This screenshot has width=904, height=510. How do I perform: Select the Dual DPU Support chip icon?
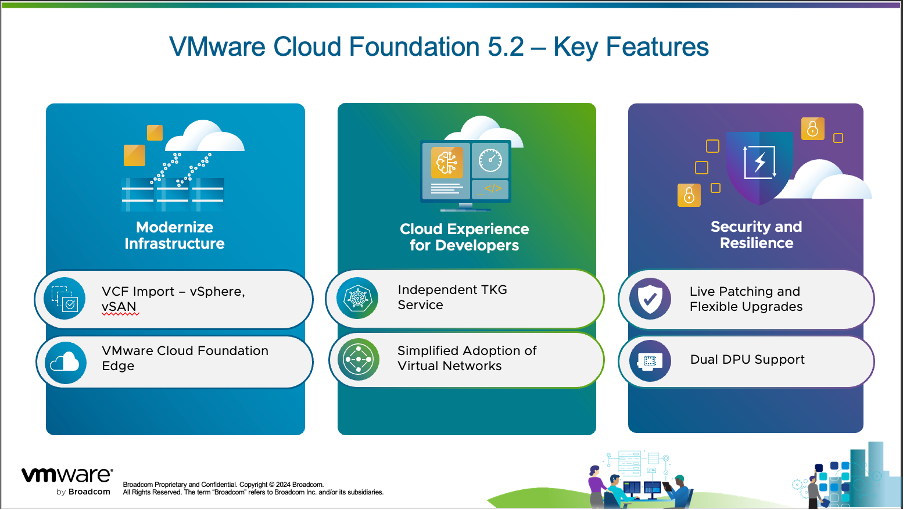[649, 360]
